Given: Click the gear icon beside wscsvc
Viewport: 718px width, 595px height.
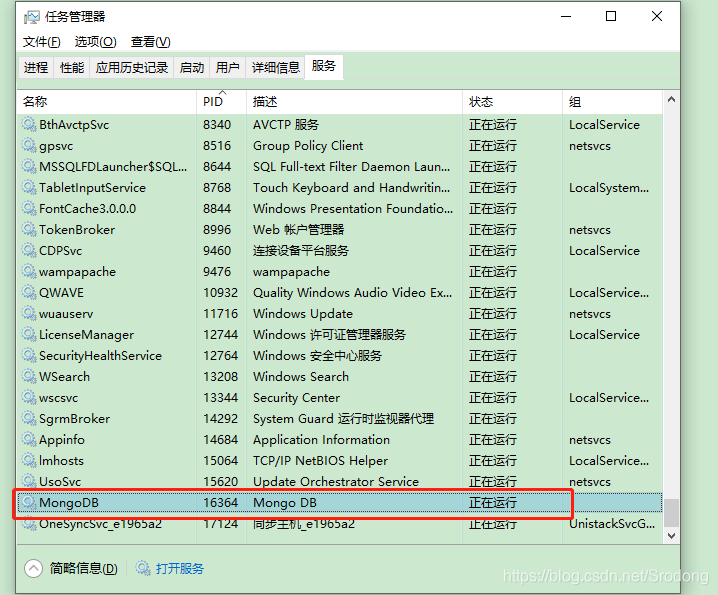Looking at the screenshot, I should click(29, 397).
